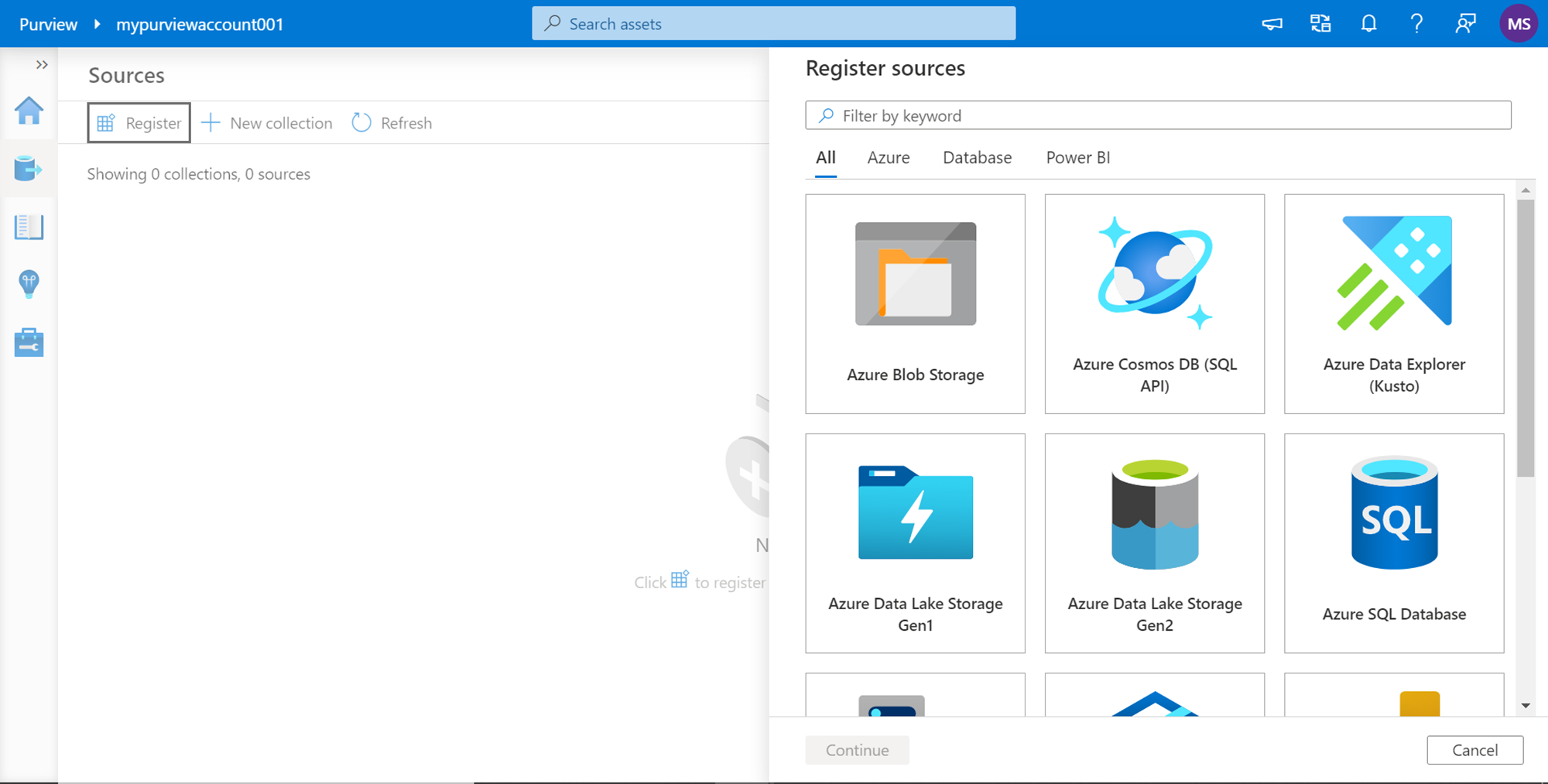Select Azure Data Lake Storage Gen1 tile

click(916, 543)
